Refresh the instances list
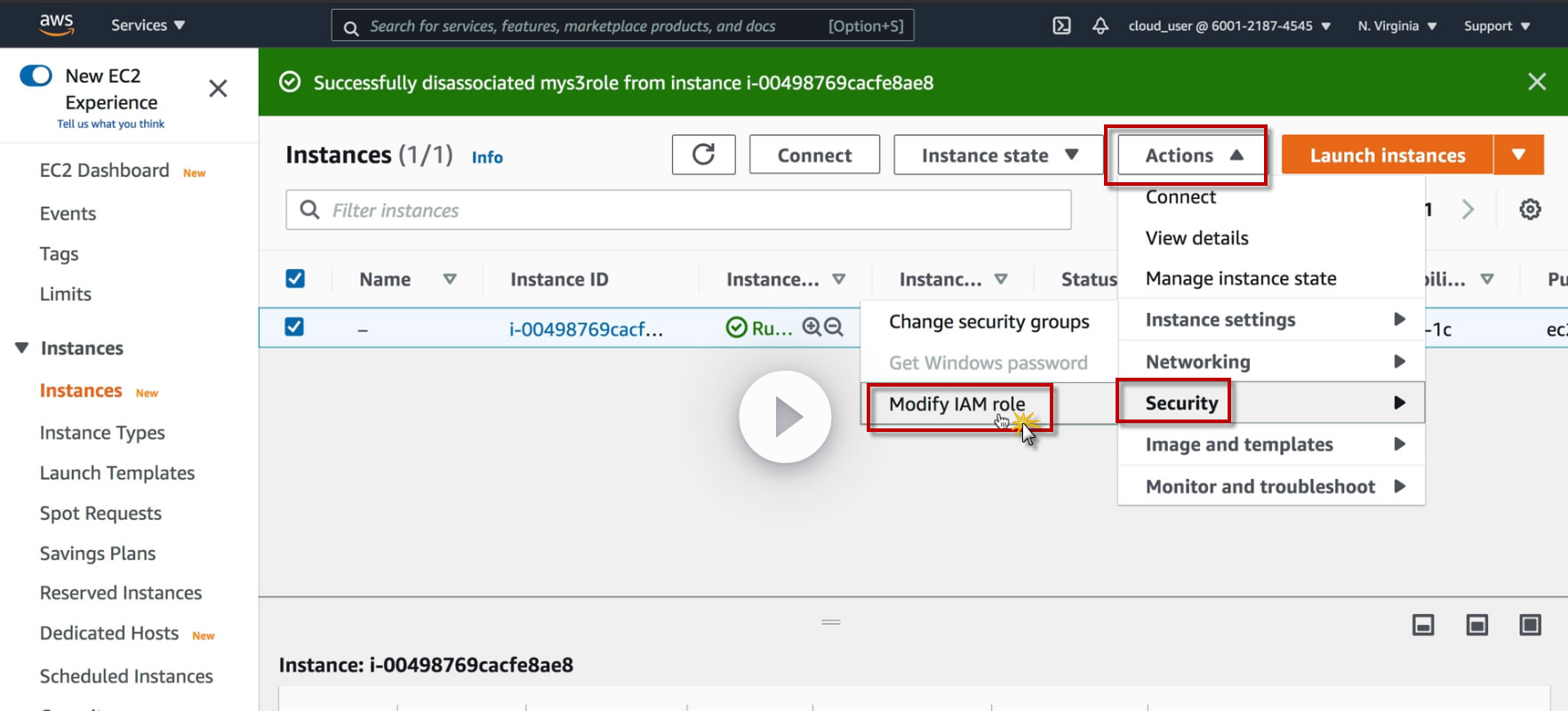Screen dimensions: 1568x711 pyautogui.click(x=703, y=155)
